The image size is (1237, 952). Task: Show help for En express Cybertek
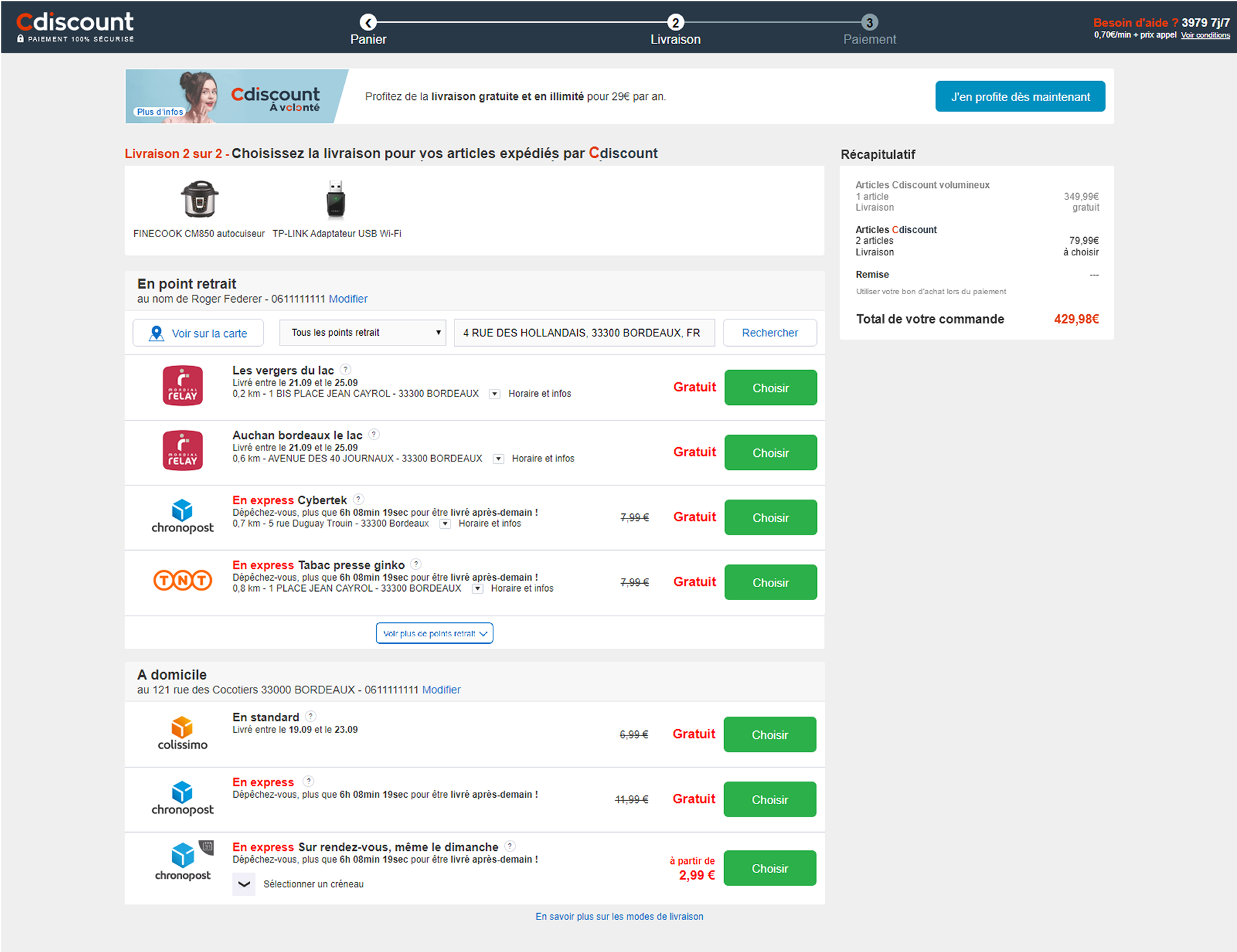tap(359, 499)
